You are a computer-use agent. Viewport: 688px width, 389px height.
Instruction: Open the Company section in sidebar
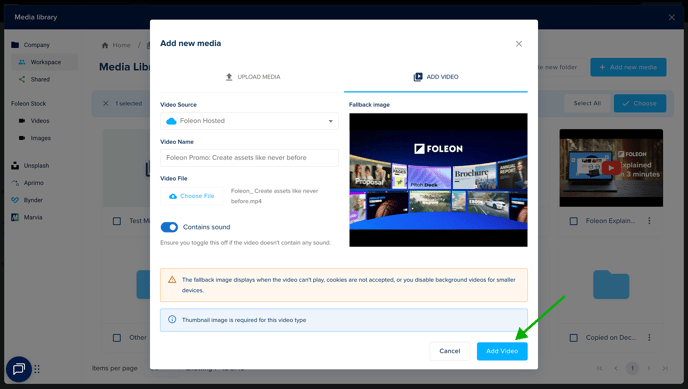coord(31,45)
